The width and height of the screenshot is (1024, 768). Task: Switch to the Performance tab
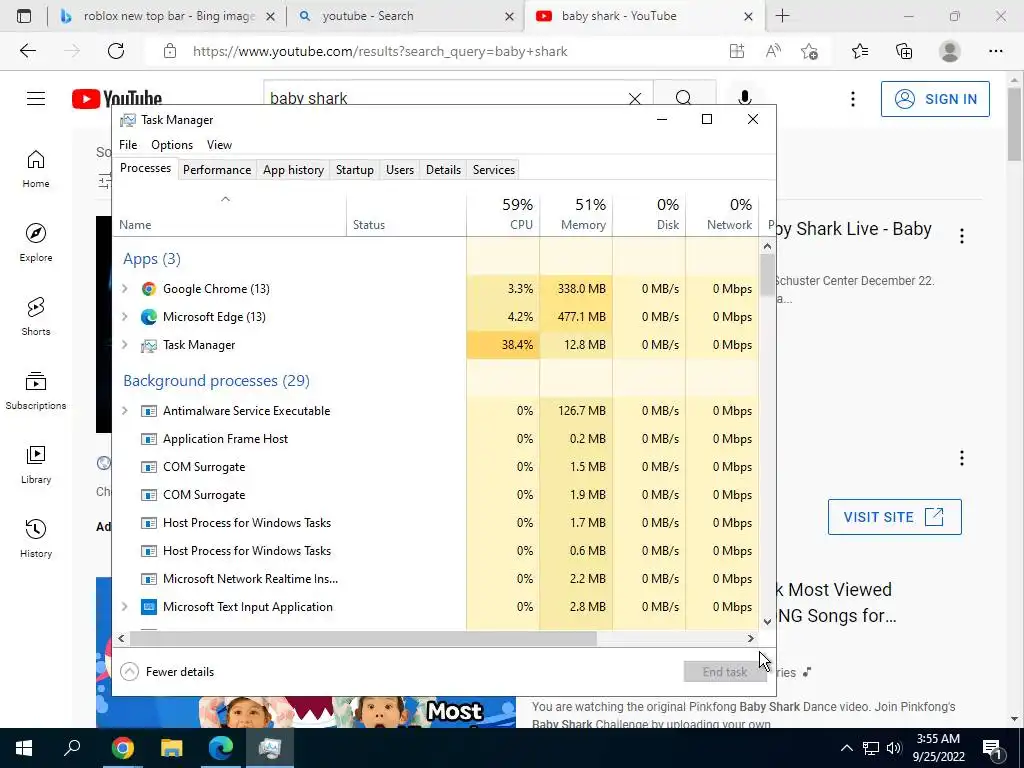(217, 170)
